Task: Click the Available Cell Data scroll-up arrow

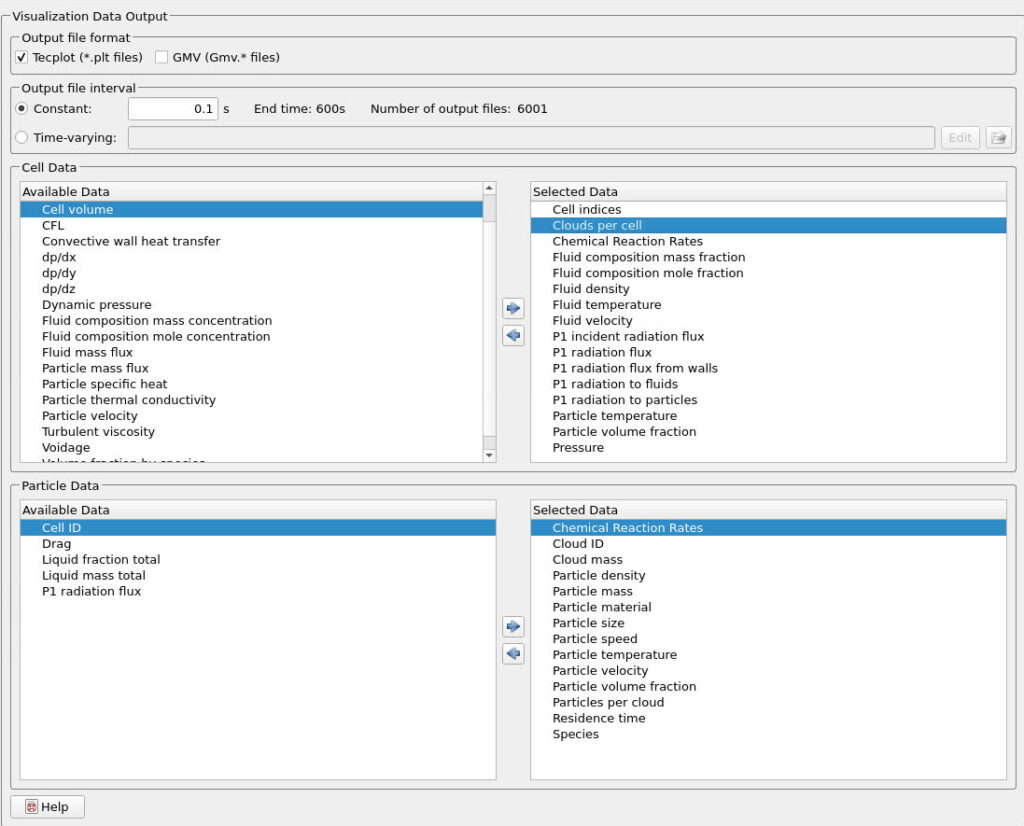Action: click(x=489, y=188)
